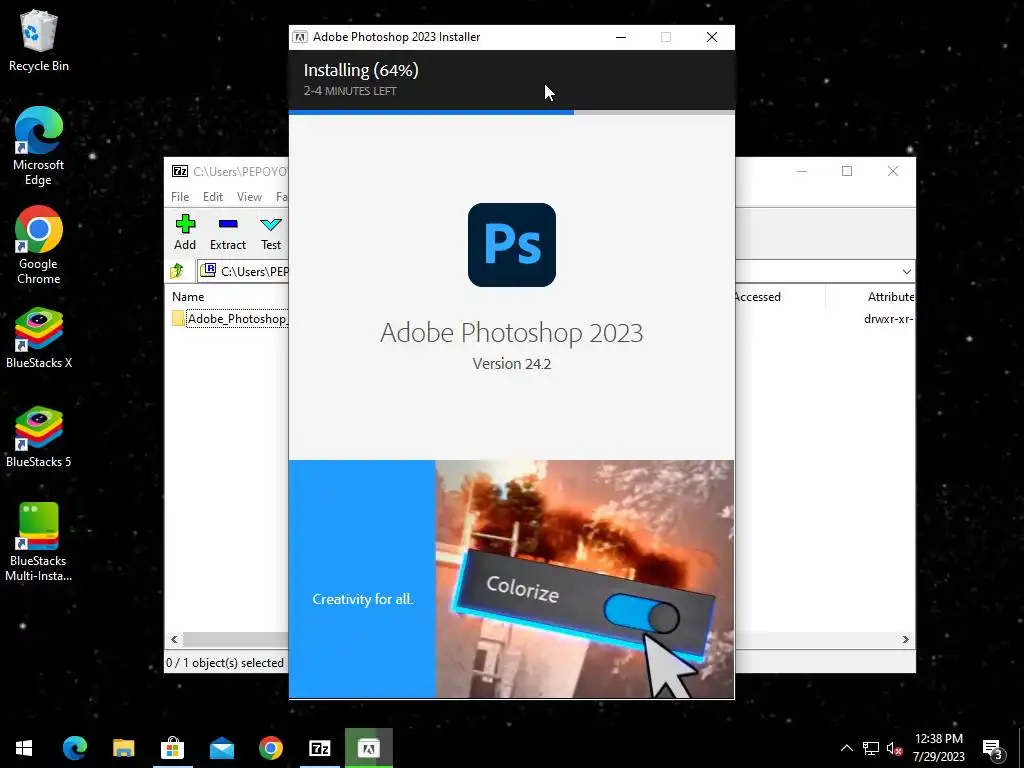Open the Mail app from the taskbar
The image size is (1024, 768).
pos(221,748)
